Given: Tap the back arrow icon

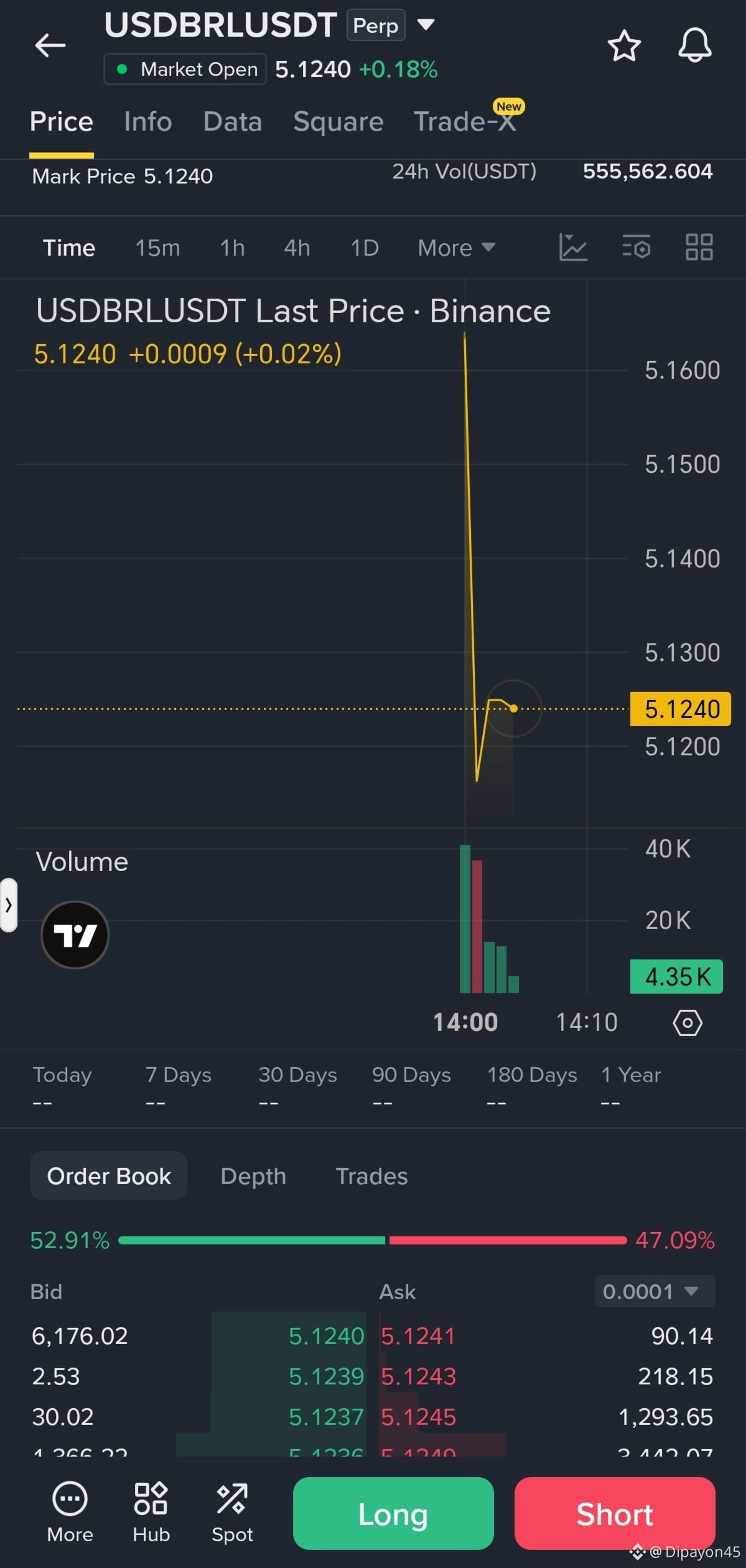Looking at the screenshot, I should pyautogui.click(x=50, y=45).
